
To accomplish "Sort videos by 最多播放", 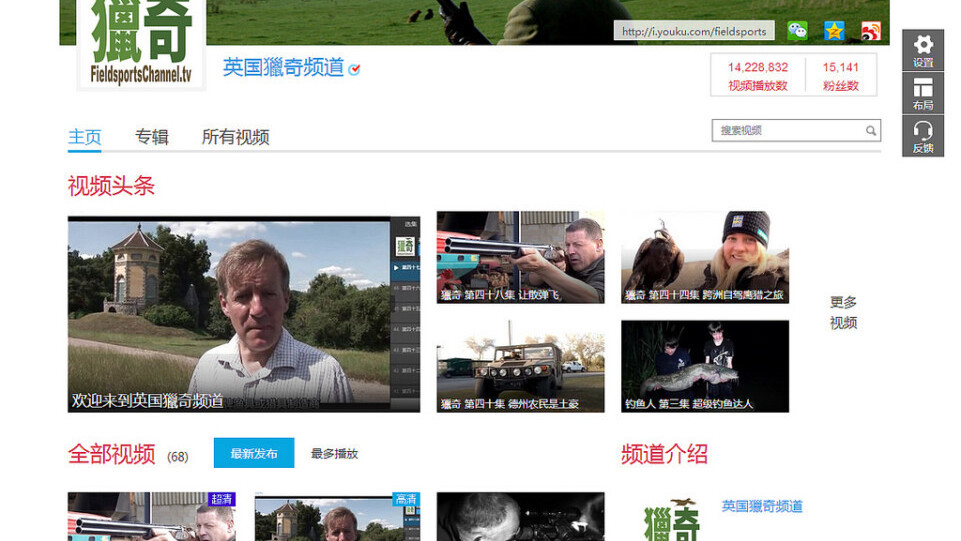I will point(334,453).
